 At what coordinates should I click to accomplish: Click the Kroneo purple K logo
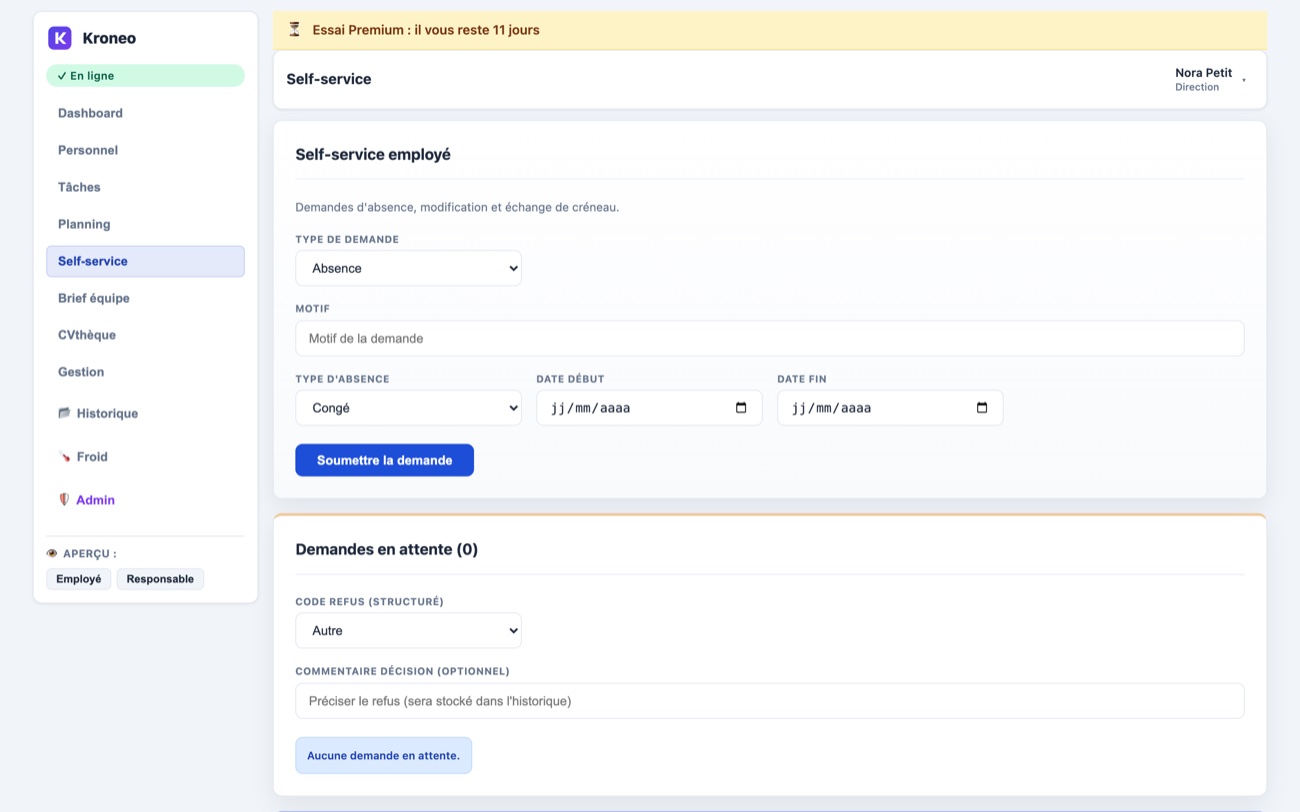(x=60, y=38)
